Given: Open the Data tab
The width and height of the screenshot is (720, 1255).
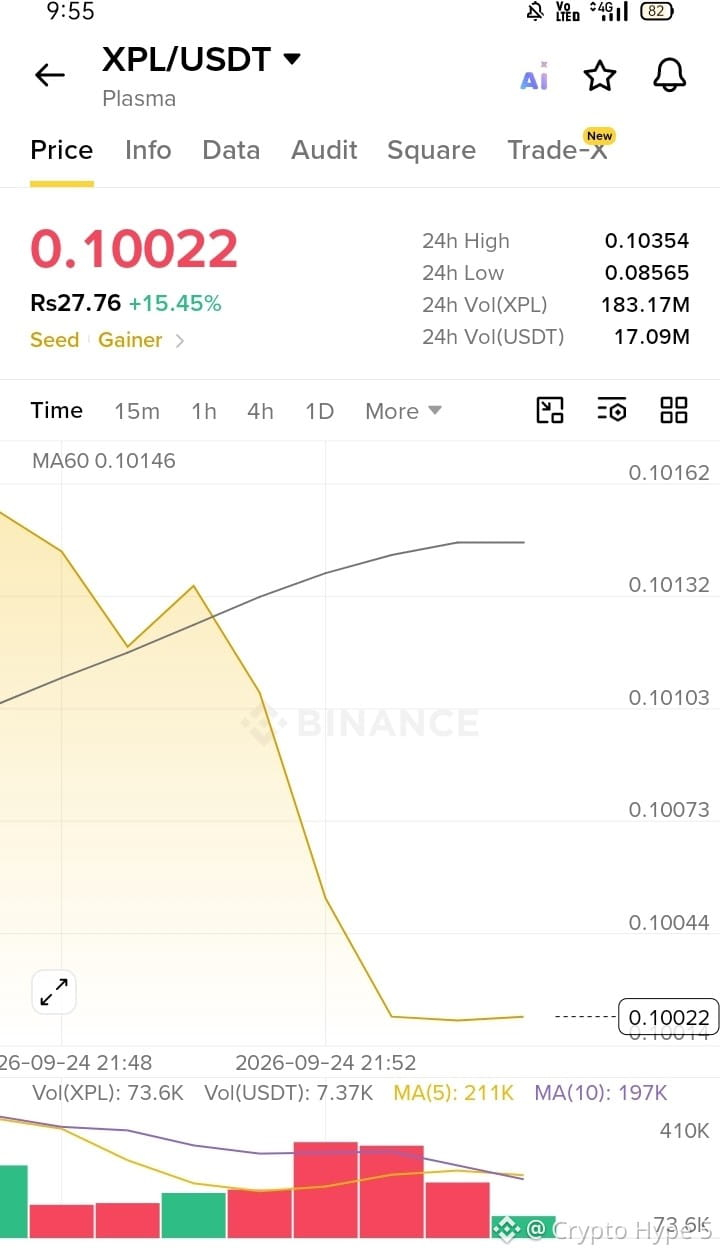Looking at the screenshot, I should tap(231, 150).
